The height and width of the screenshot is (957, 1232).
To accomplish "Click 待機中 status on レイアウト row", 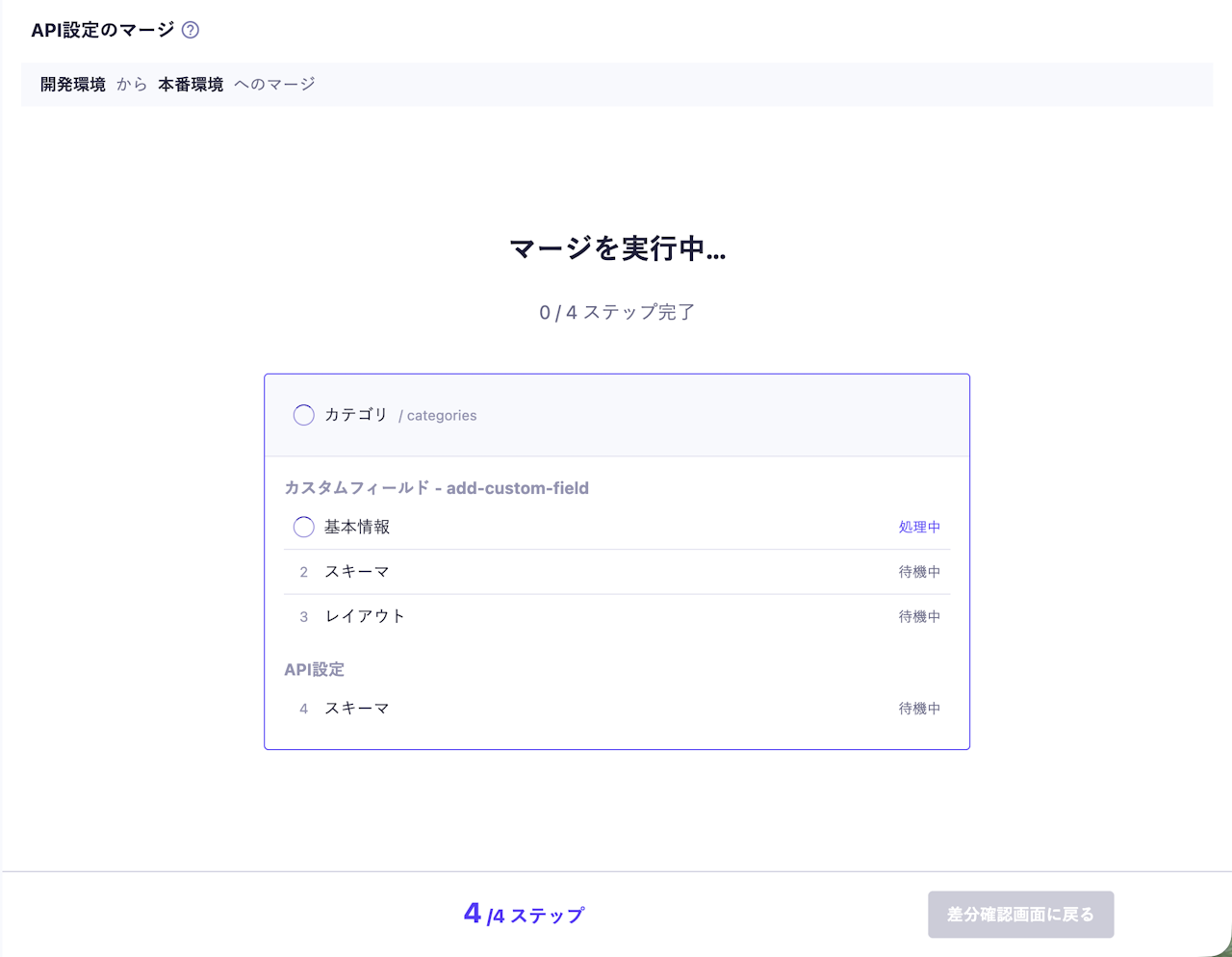I will click(x=919, y=616).
